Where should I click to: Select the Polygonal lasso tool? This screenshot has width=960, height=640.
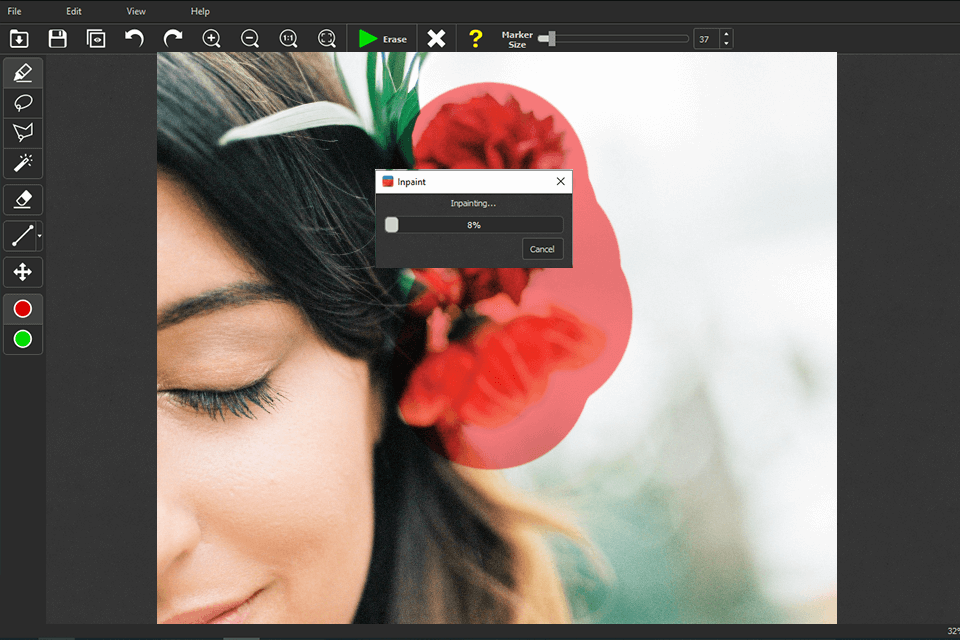tap(23, 132)
